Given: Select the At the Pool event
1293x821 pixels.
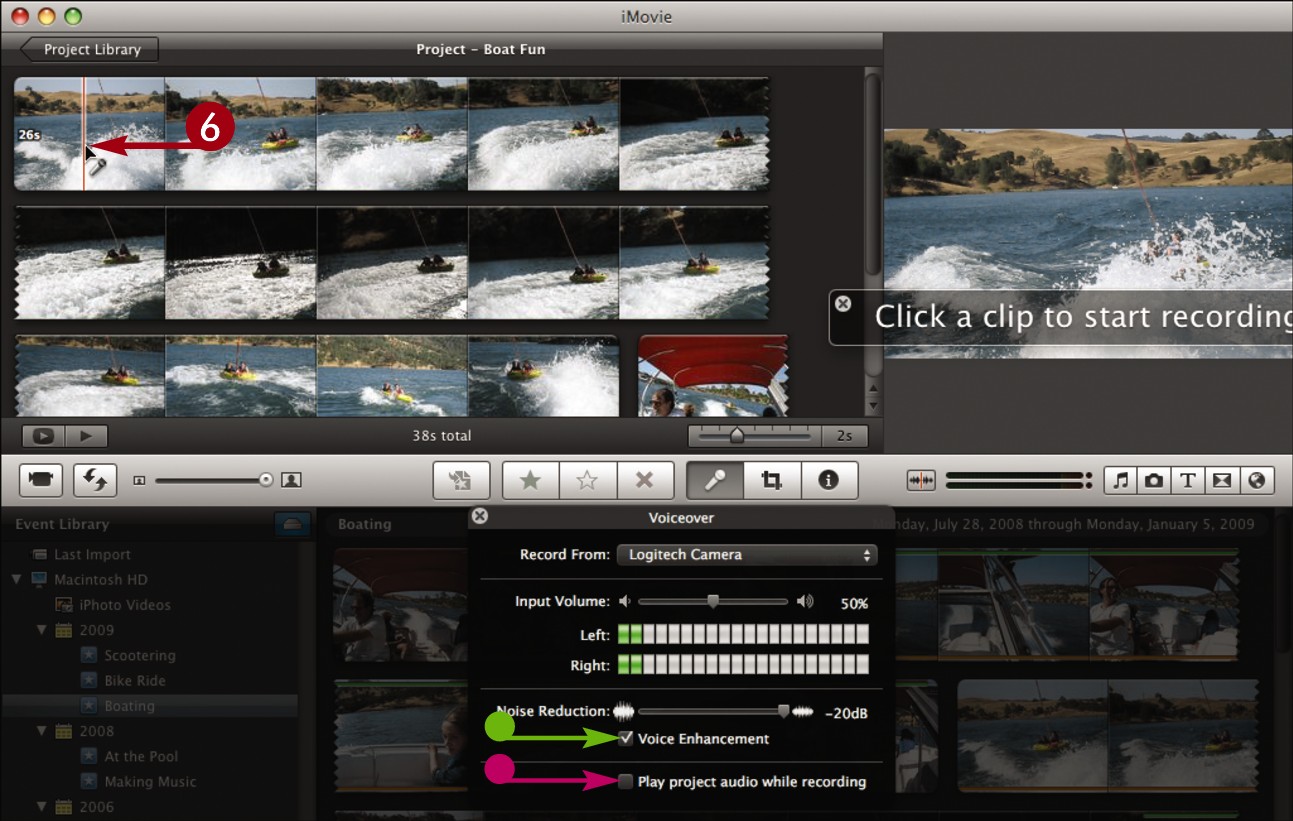Looking at the screenshot, I should tap(141, 756).
